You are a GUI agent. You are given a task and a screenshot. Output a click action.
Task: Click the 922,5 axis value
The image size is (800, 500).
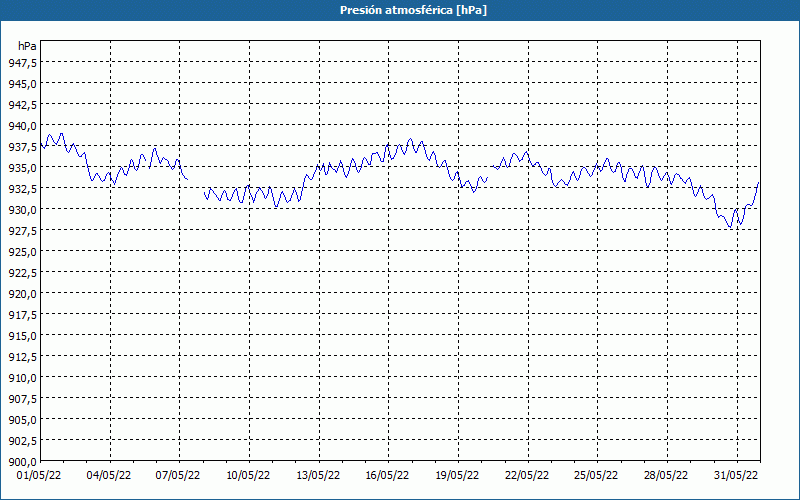pyautogui.click(x=22, y=272)
